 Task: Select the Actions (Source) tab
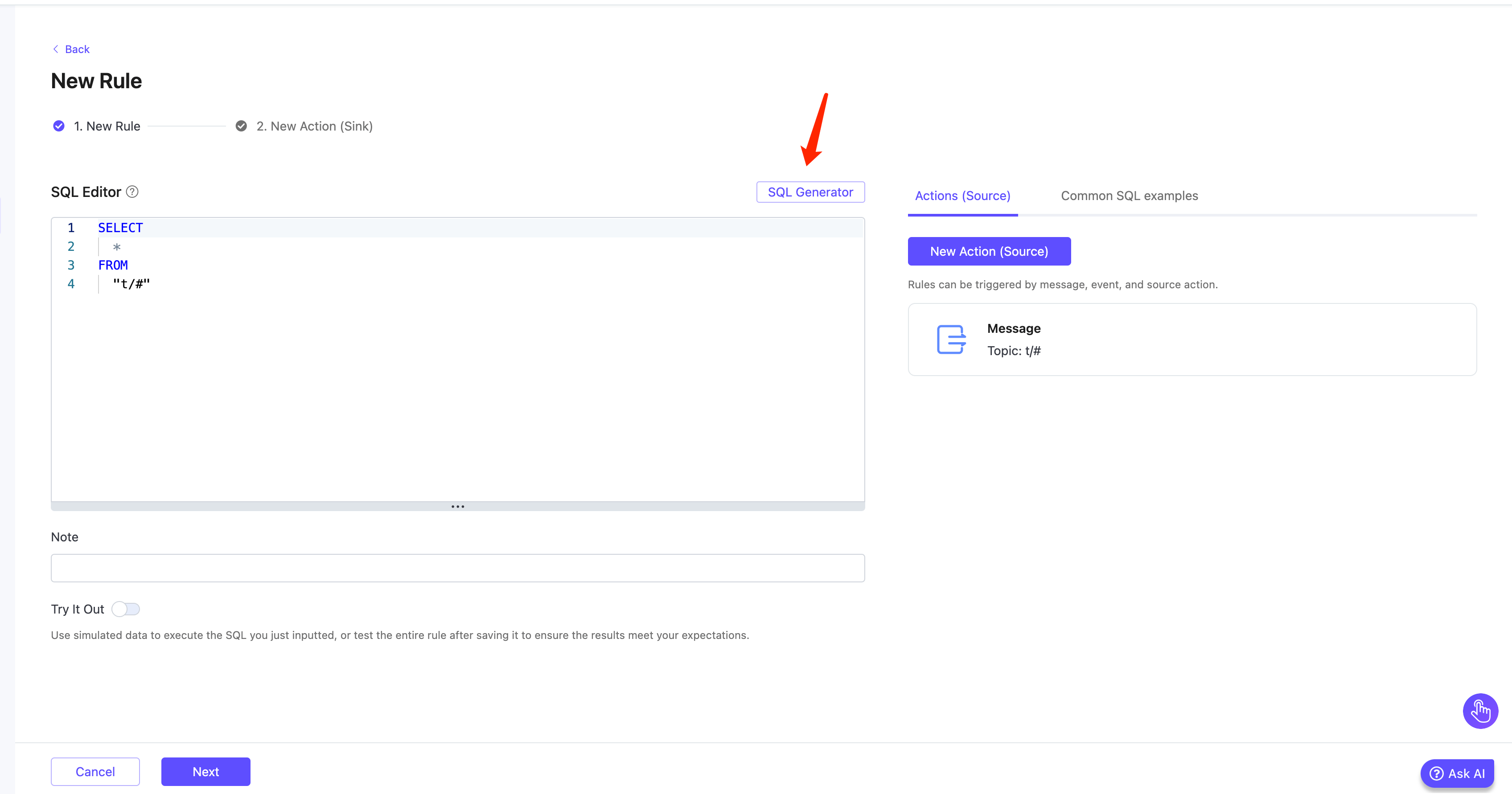coord(963,196)
